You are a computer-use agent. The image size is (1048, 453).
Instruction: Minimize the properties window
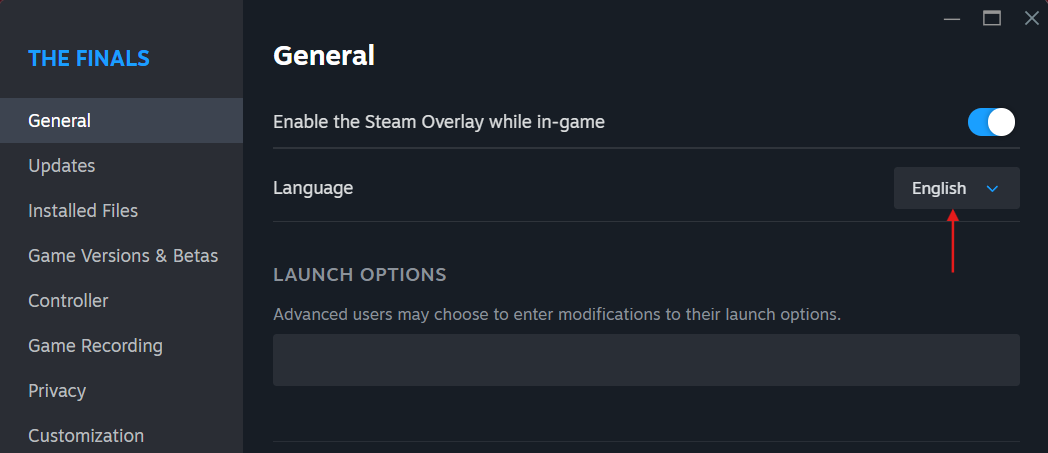[952, 18]
